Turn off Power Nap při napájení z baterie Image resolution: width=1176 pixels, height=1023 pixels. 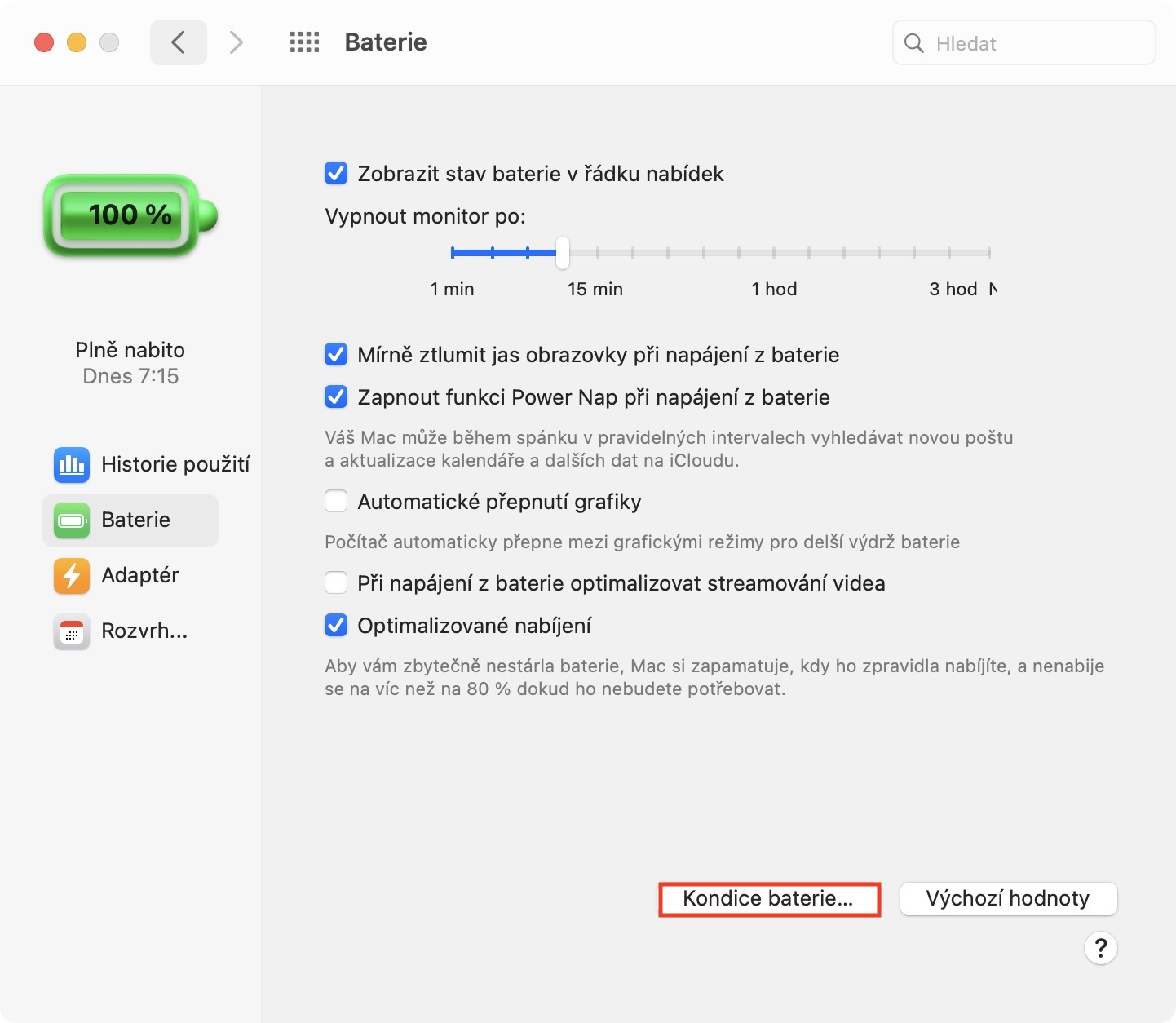click(x=336, y=397)
